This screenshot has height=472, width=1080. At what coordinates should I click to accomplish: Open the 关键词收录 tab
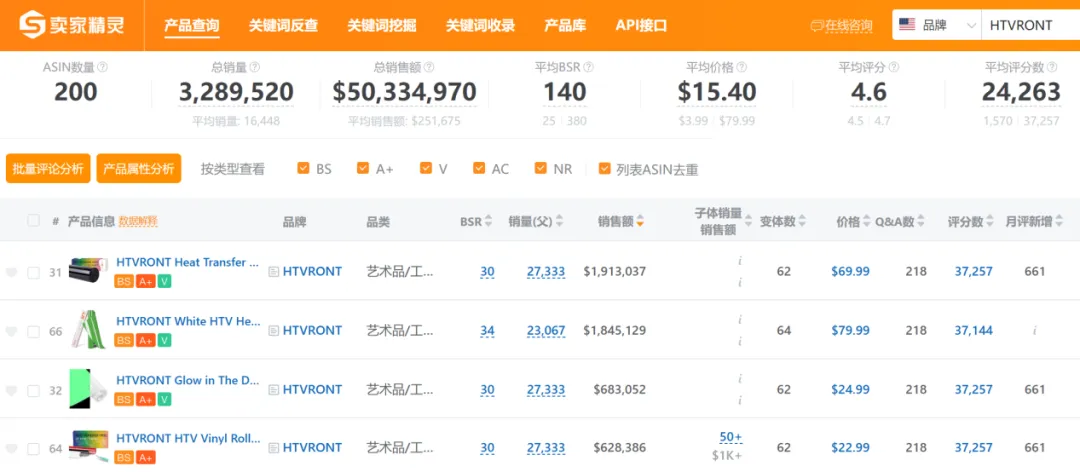(x=480, y=26)
